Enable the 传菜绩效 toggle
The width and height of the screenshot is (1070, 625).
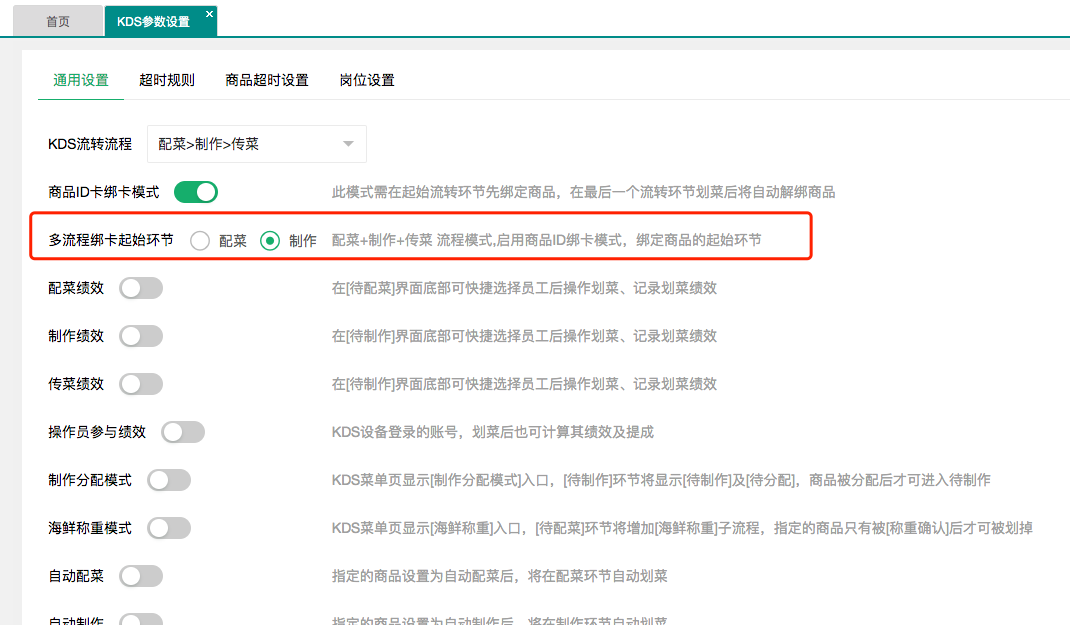click(141, 384)
